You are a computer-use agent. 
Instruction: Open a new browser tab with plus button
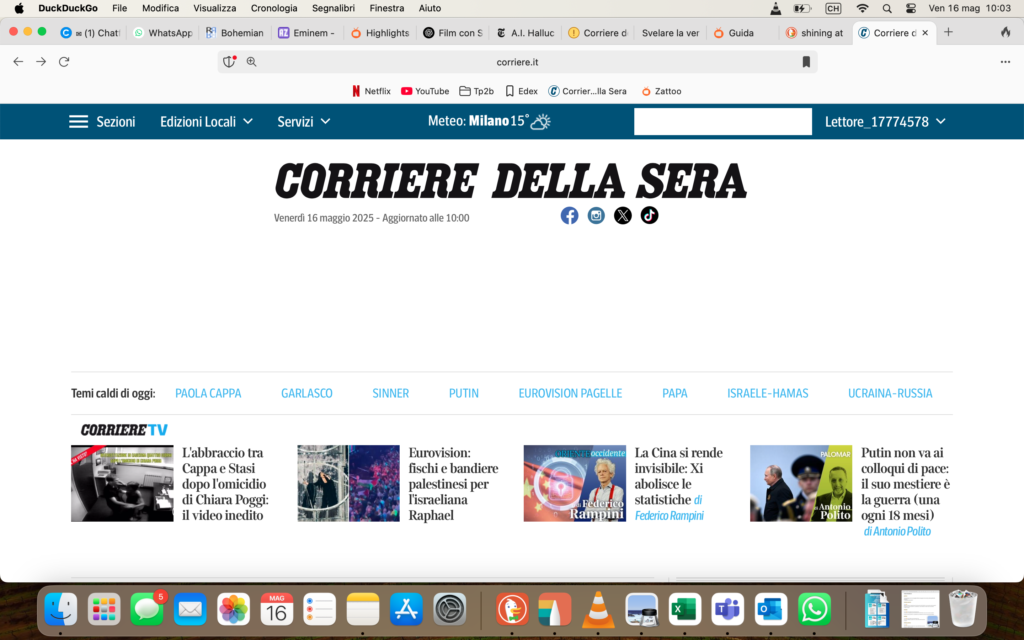coord(948,32)
